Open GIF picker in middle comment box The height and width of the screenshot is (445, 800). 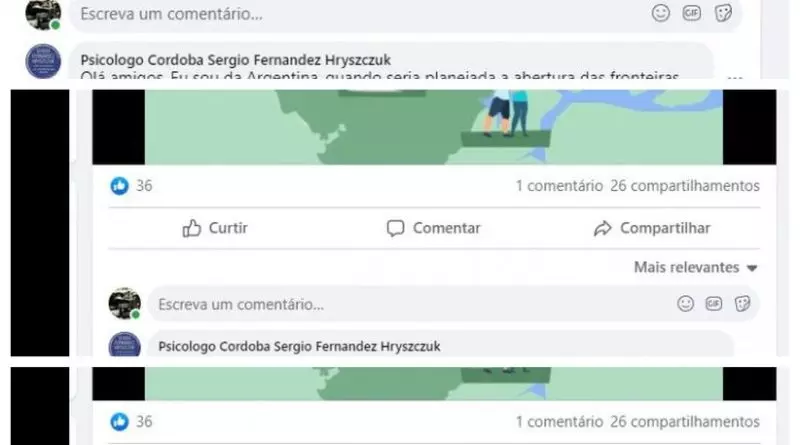[713, 304]
